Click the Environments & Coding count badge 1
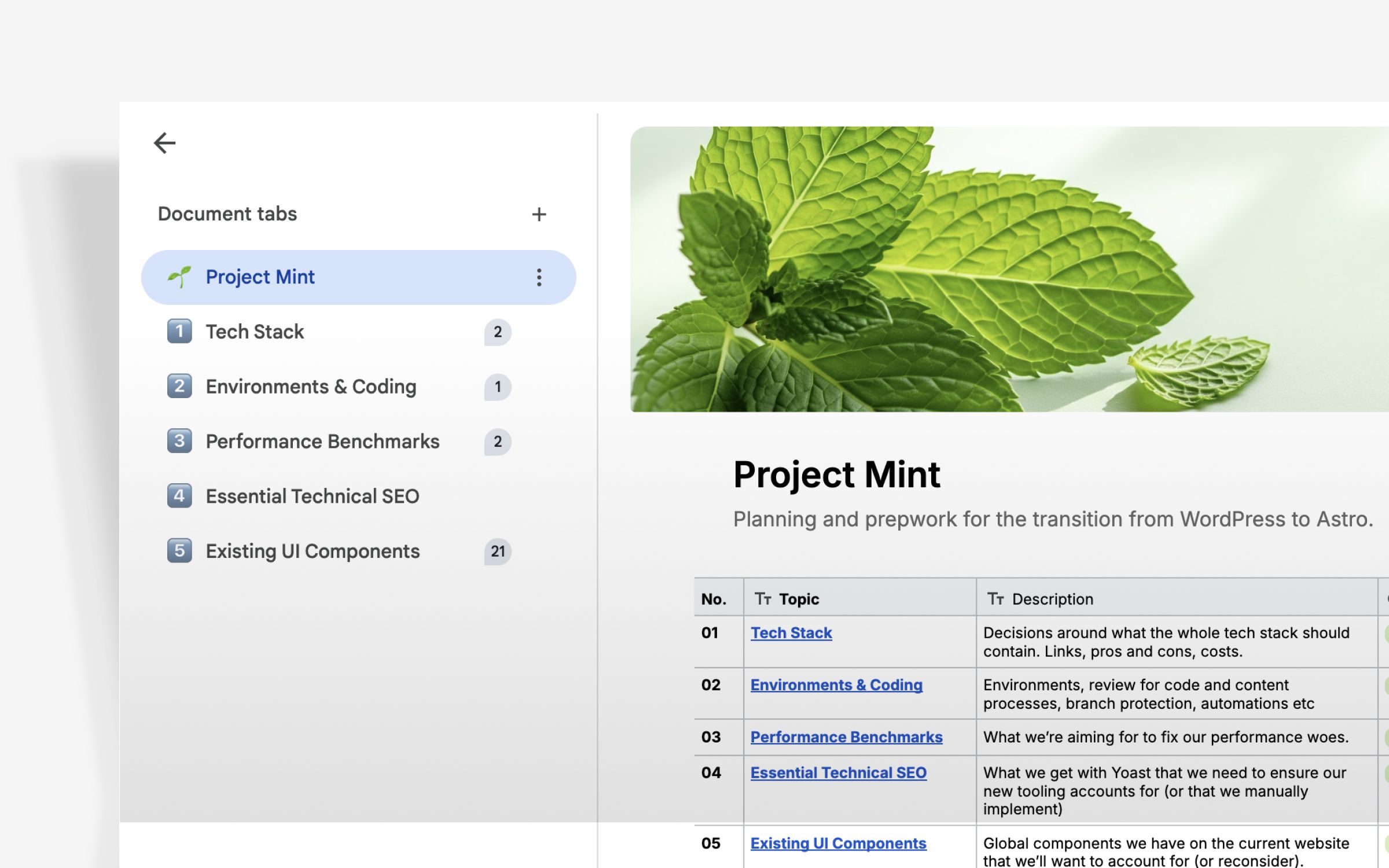1389x868 pixels. pos(498,387)
